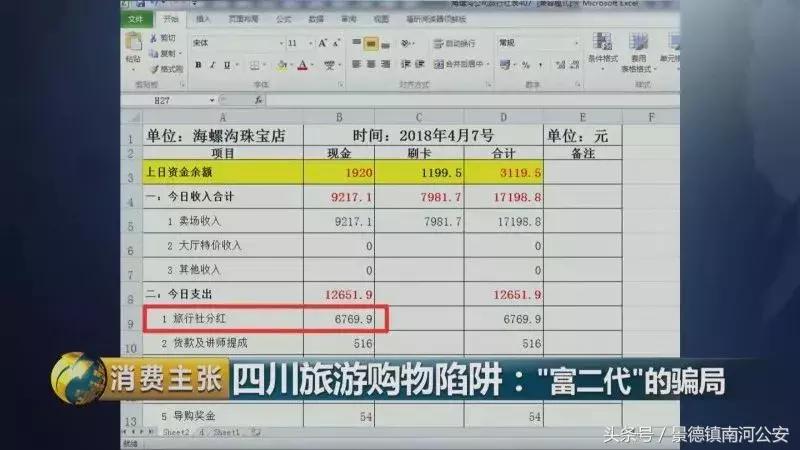800x450 pixels.
Task: Select the yellow cell 上日资金余额
Action: [223, 172]
